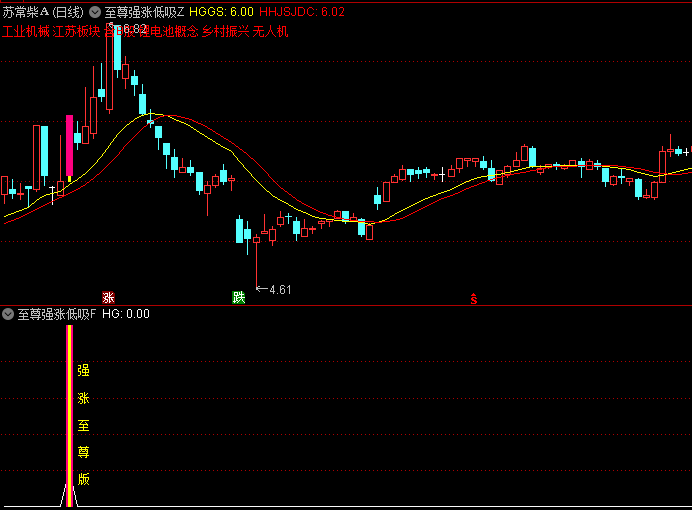This screenshot has height=510, width=692.
Task: Click the sub-chart title 至尊强涨低吸F
Action: [x=56, y=314]
